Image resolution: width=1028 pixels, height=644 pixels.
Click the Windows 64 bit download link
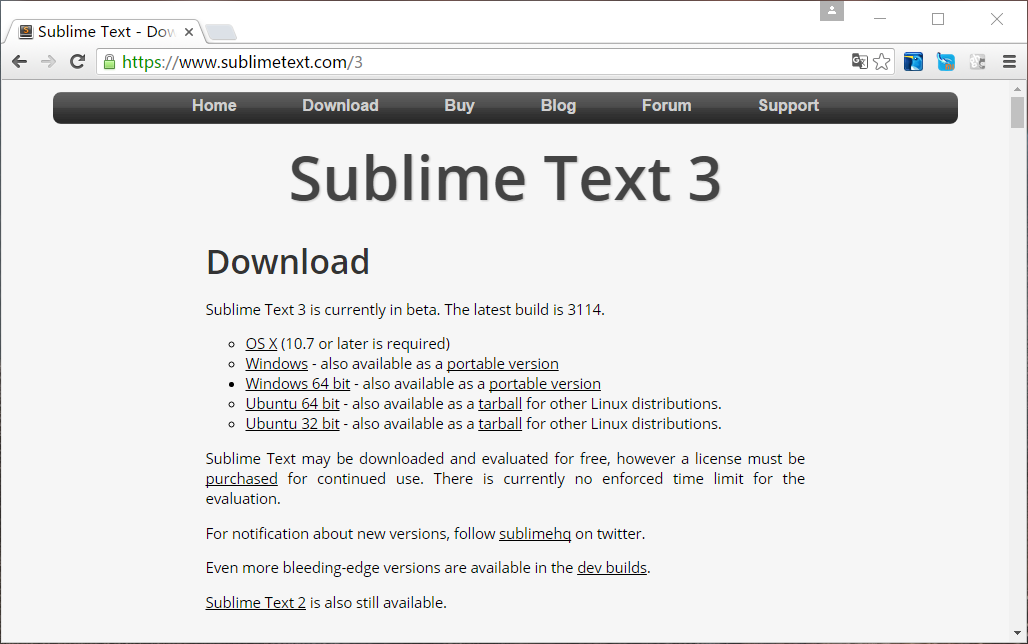298,384
